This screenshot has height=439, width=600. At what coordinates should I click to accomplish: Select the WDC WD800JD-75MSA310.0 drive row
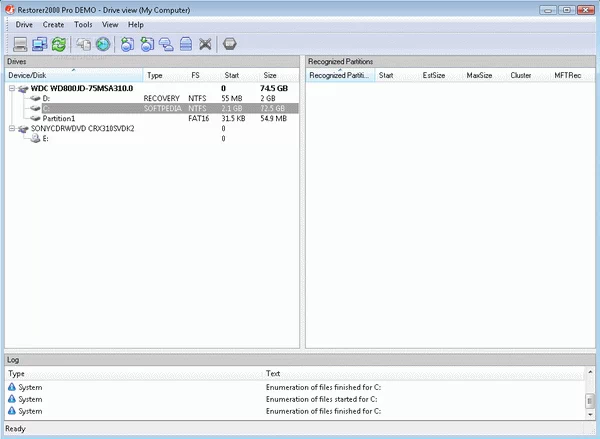coord(152,88)
